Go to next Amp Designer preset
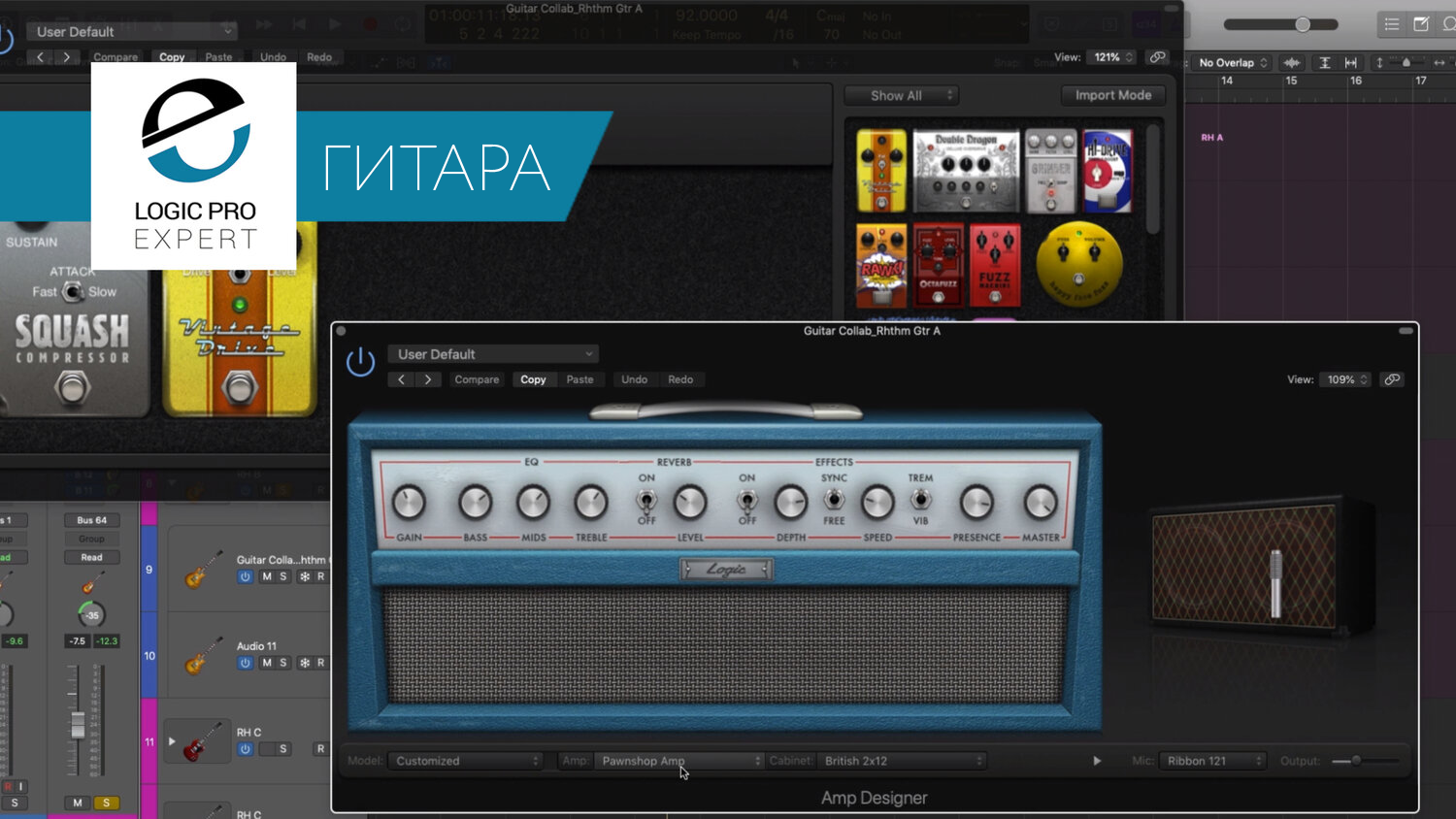The height and width of the screenshot is (819, 1456). point(428,379)
